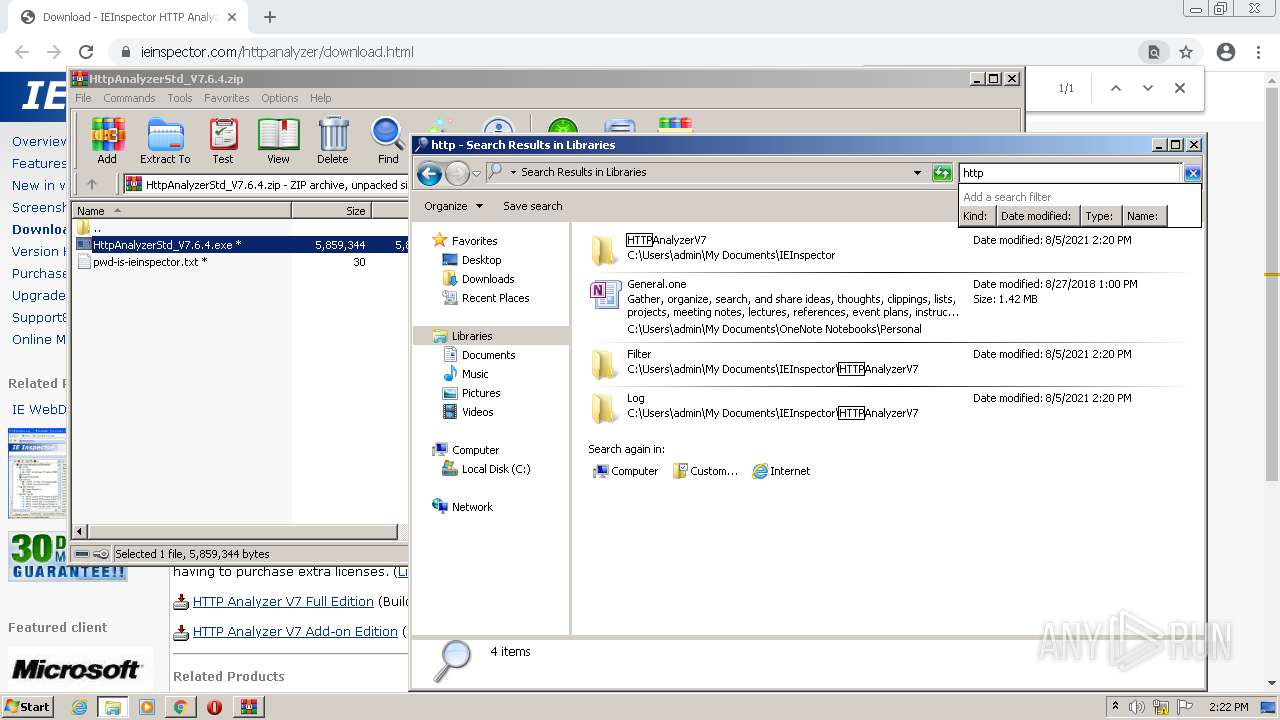Select Network in navigation pane
Viewport: 1280px width, 720px height.
pos(472,507)
